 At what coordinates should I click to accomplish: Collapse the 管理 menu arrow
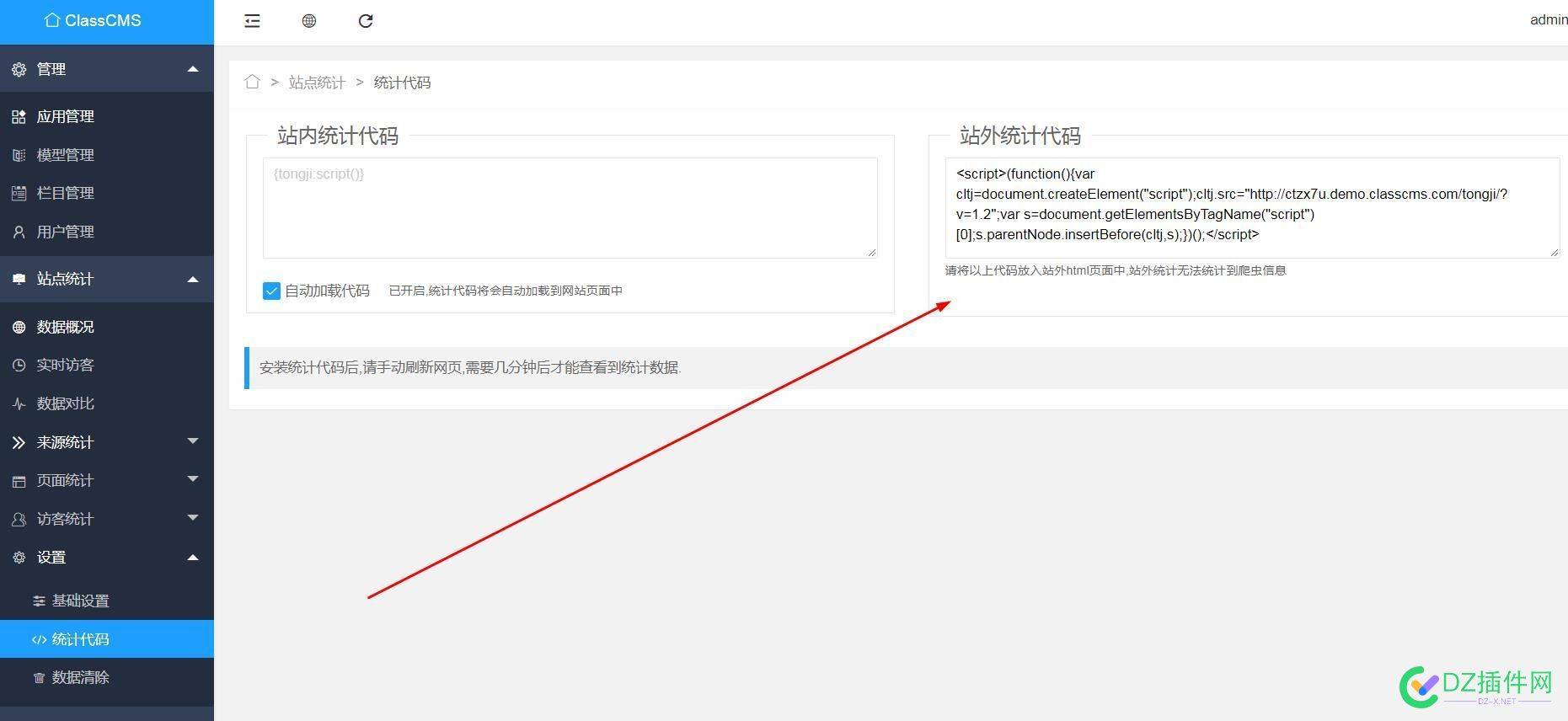pos(193,69)
